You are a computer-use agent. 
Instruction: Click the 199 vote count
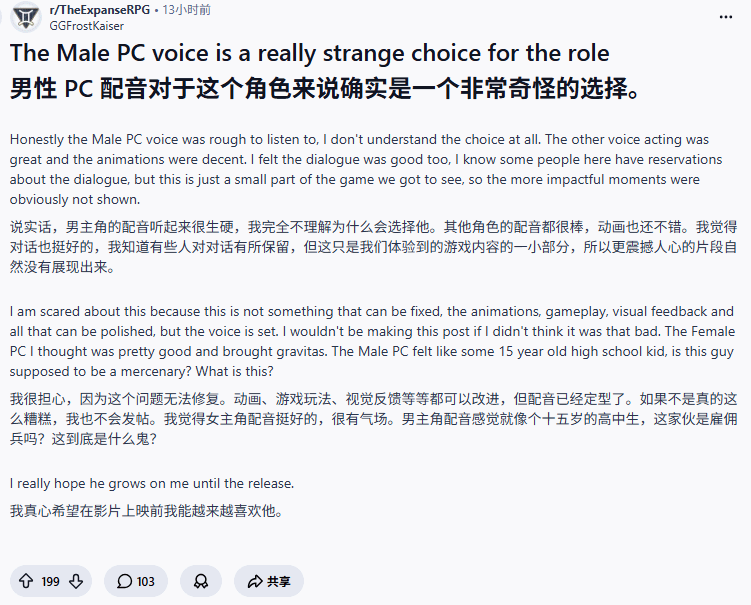click(51, 581)
